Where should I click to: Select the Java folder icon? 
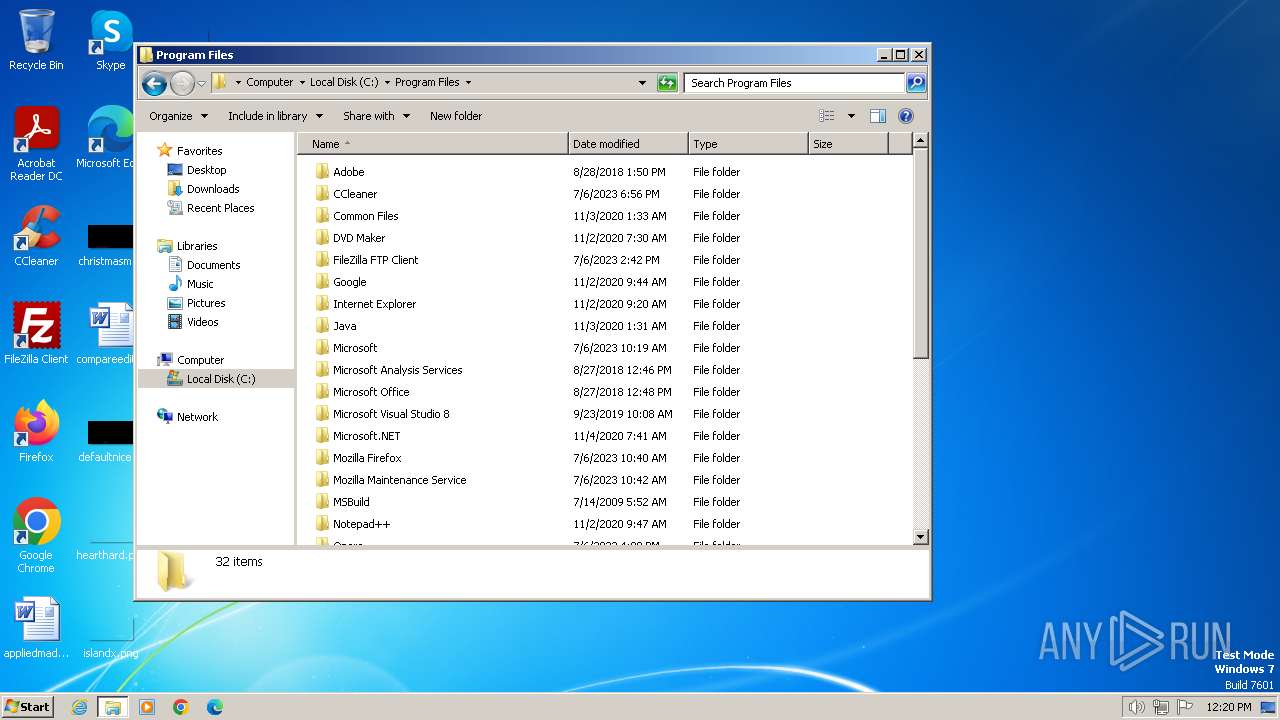pos(322,326)
